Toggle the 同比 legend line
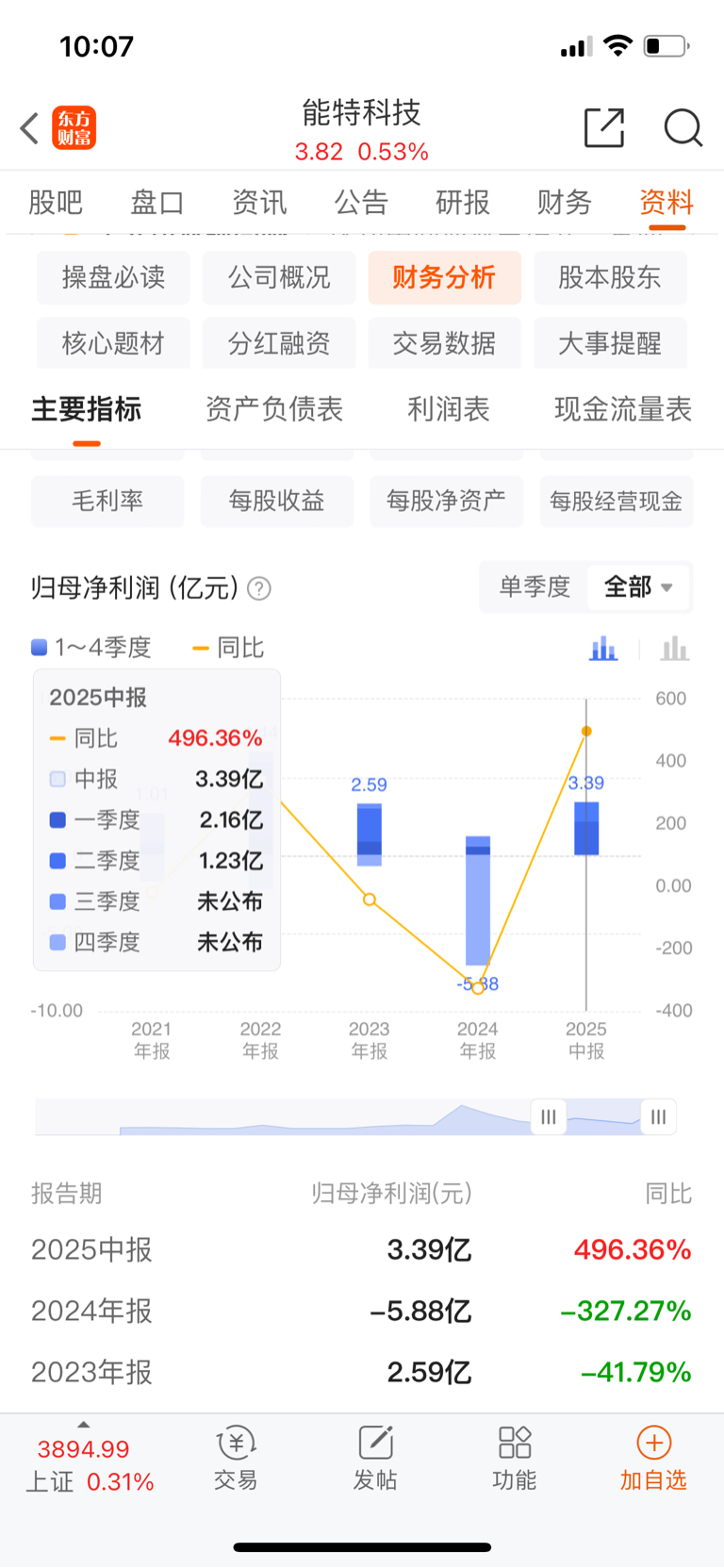 (228, 648)
